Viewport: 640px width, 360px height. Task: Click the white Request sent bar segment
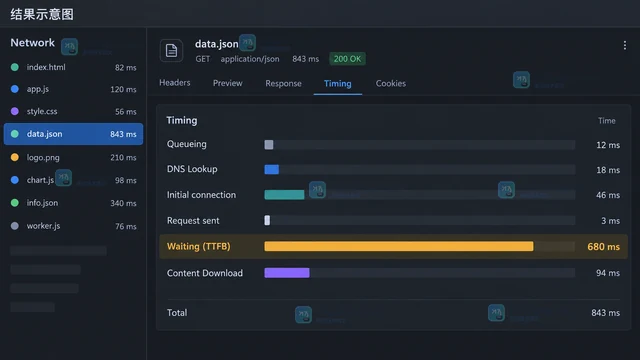(267, 220)
